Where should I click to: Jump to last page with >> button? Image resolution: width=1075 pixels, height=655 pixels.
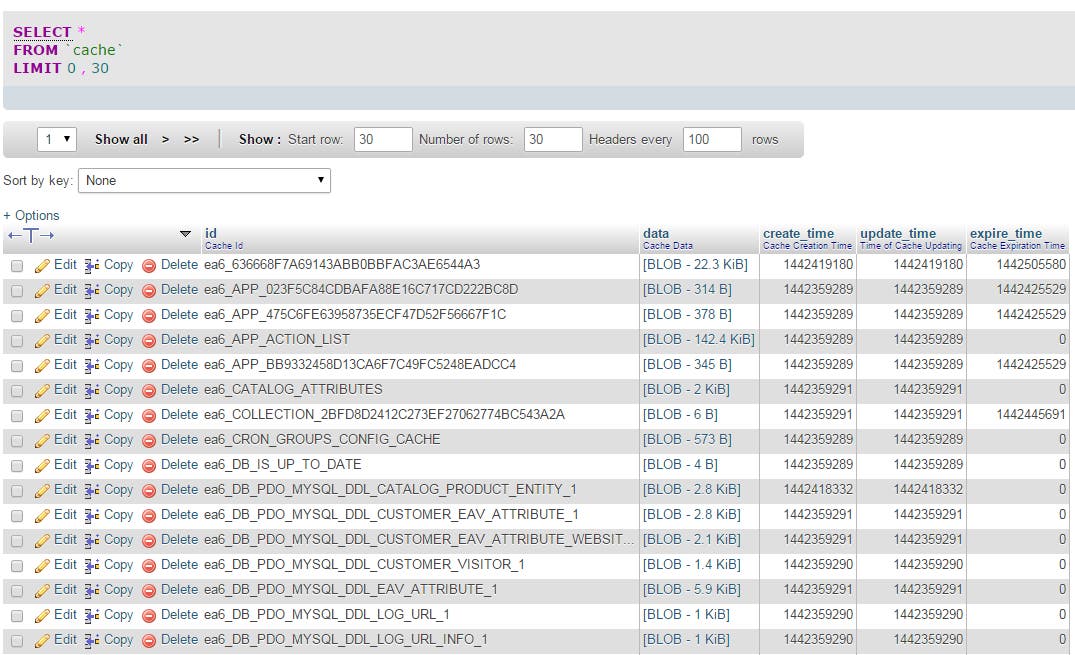coord(191,139)
